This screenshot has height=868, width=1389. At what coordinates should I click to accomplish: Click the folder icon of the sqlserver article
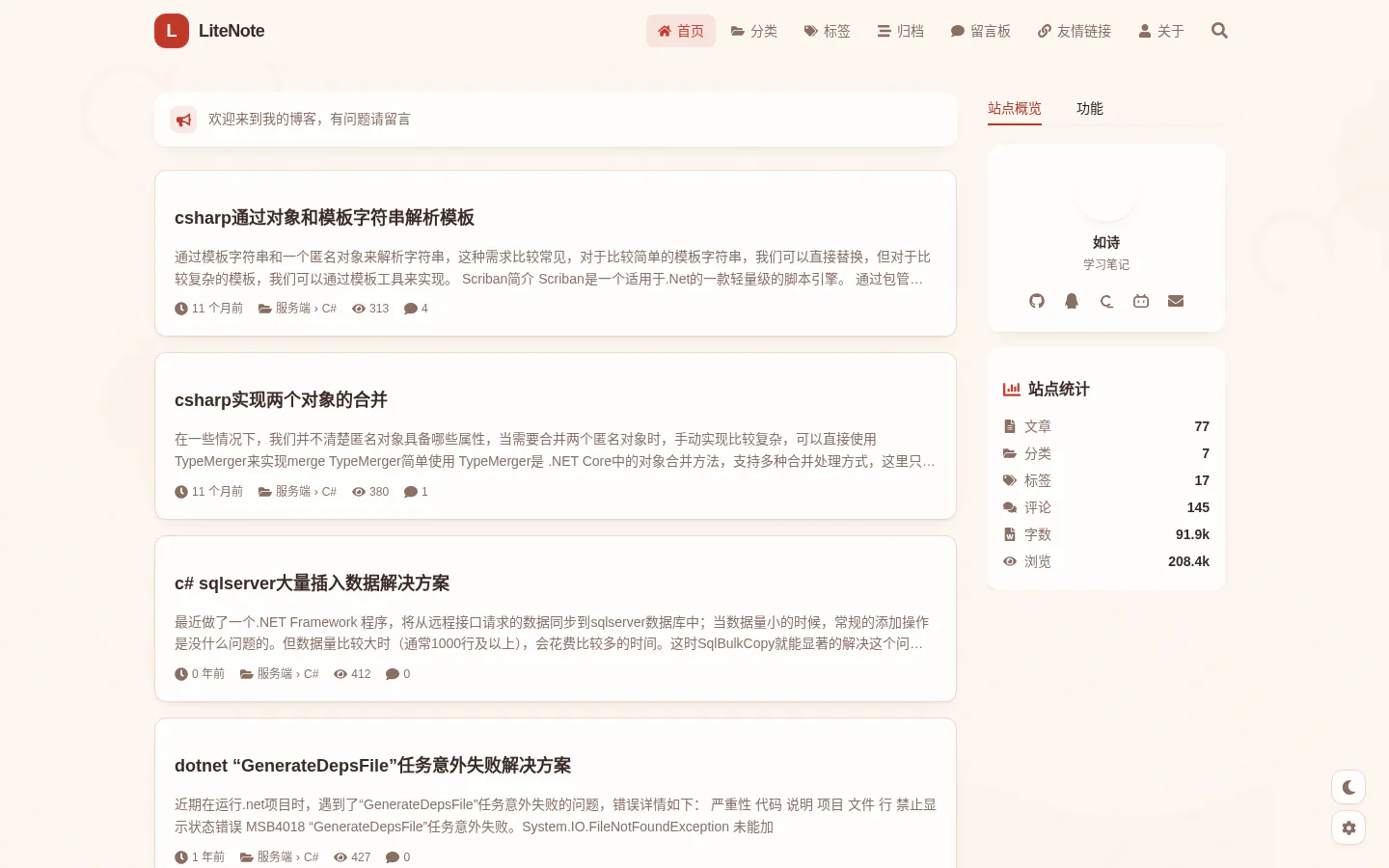(x=247, y=674)
